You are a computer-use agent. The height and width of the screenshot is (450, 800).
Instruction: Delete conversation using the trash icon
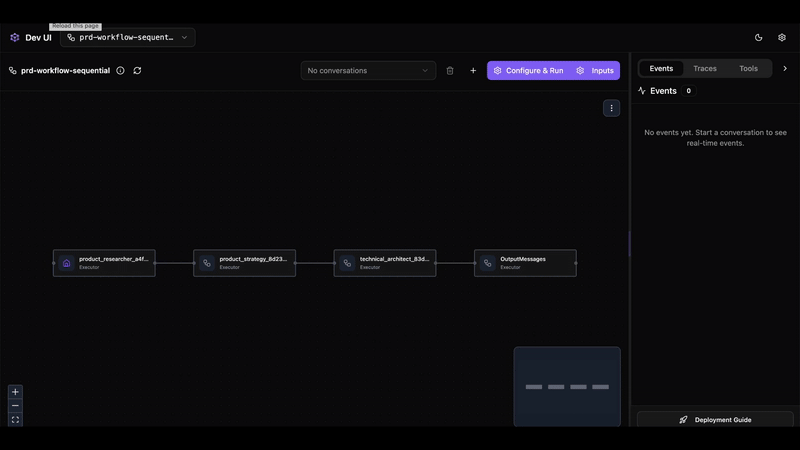450,71
